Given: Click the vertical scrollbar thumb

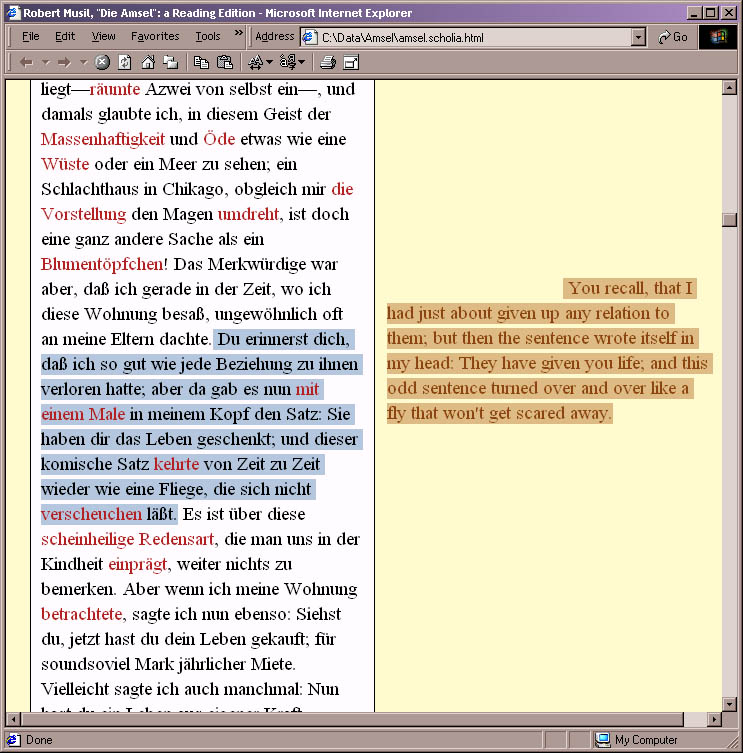Looking at the screenshot, I should tap(730, 219).
